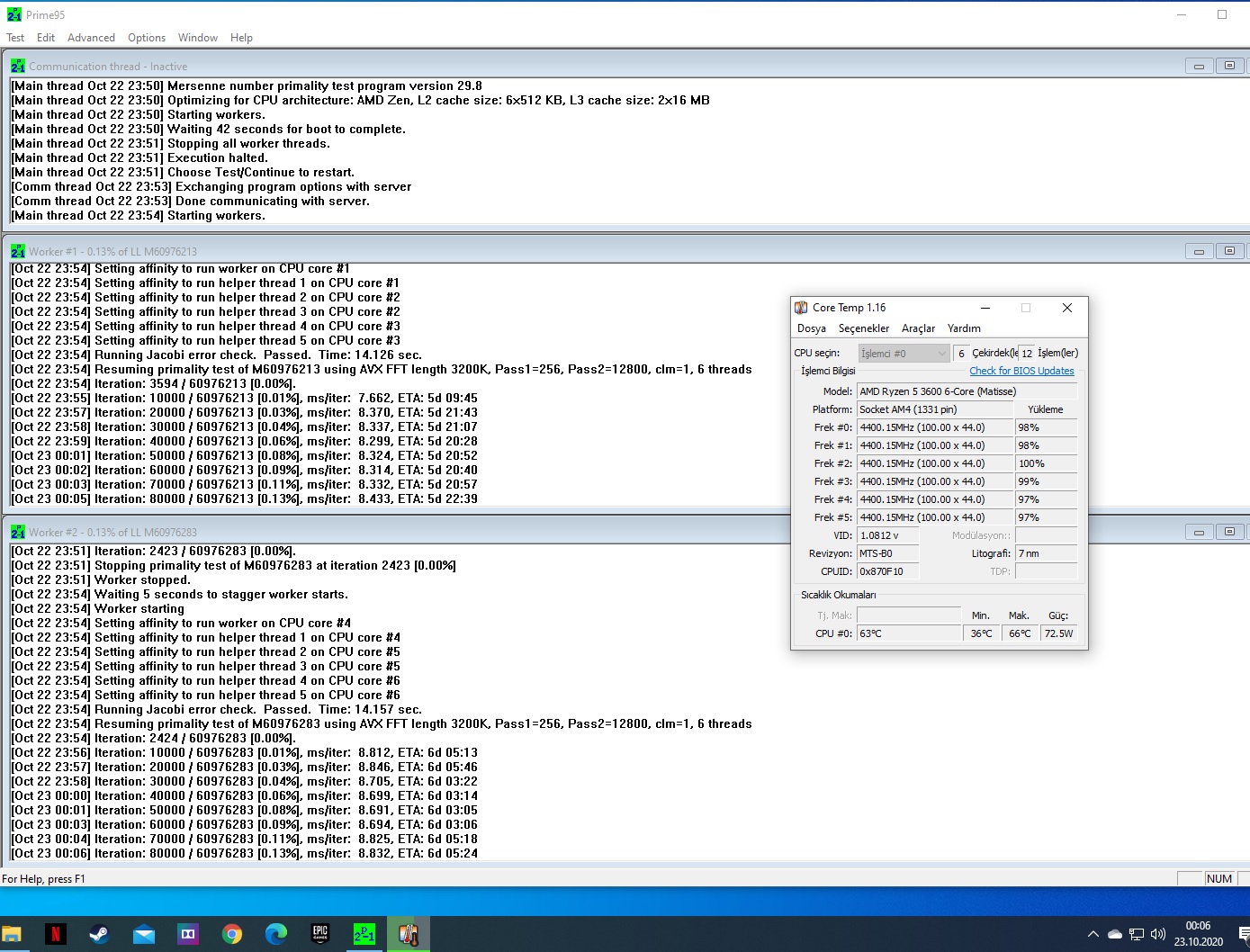The height and width of the screenshot is (952, 1250).
Task: Click the İşlem count field showing 12
Action: pos(1027,354)
